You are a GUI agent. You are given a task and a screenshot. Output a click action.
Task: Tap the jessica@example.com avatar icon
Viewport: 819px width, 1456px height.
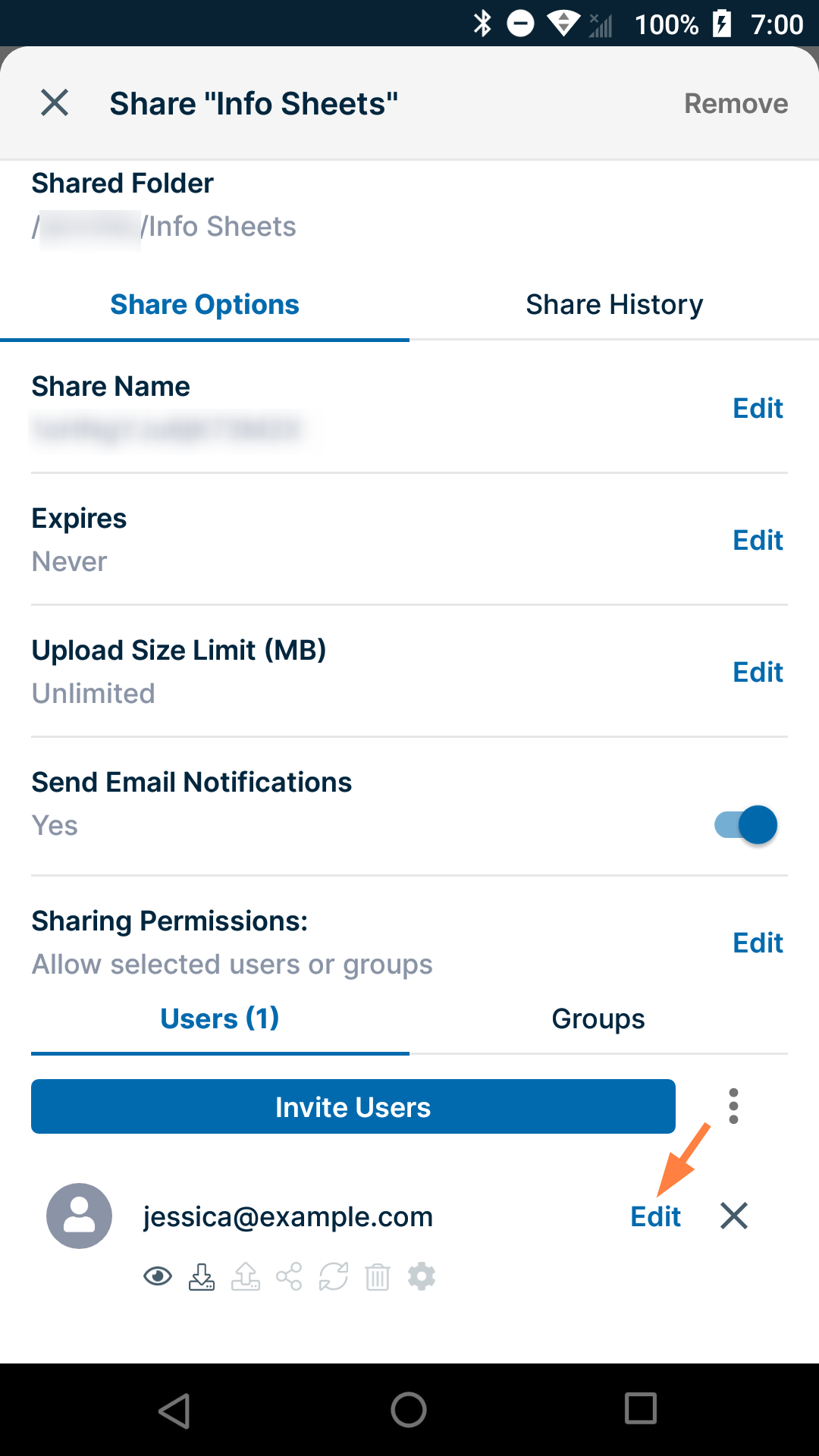tap(80, 1216)
